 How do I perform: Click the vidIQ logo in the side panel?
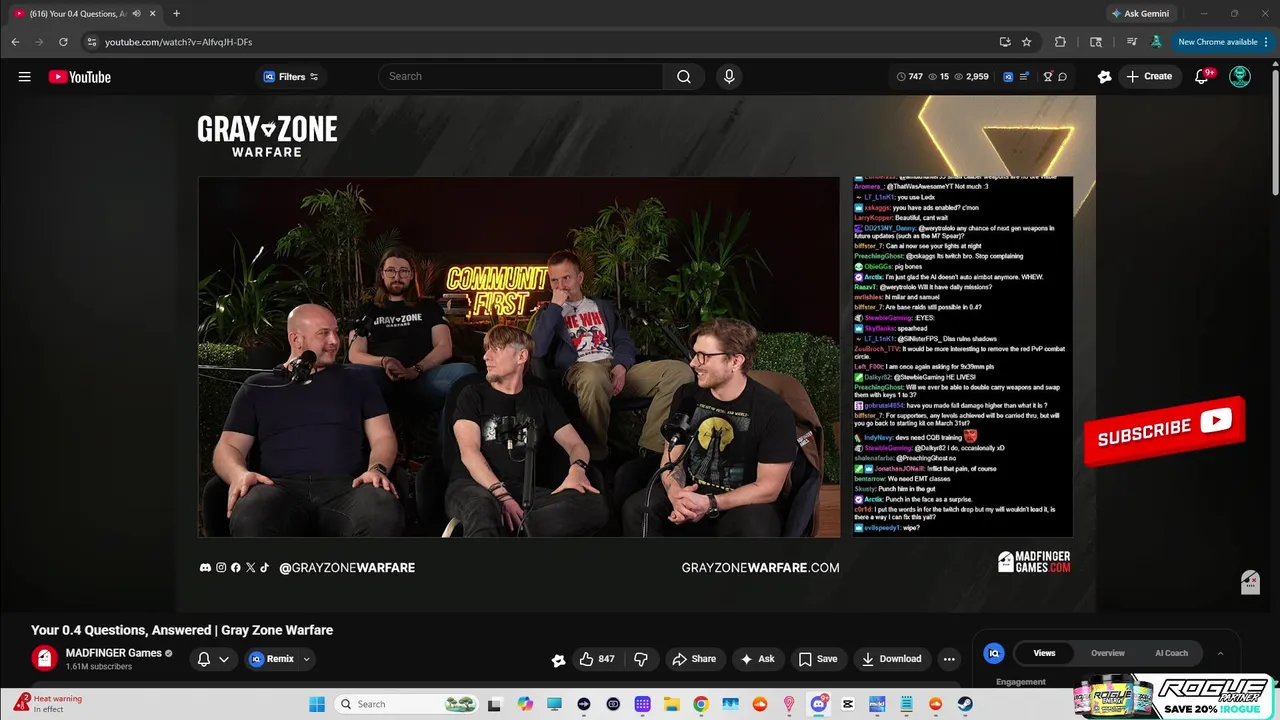[x=994, y=653]
